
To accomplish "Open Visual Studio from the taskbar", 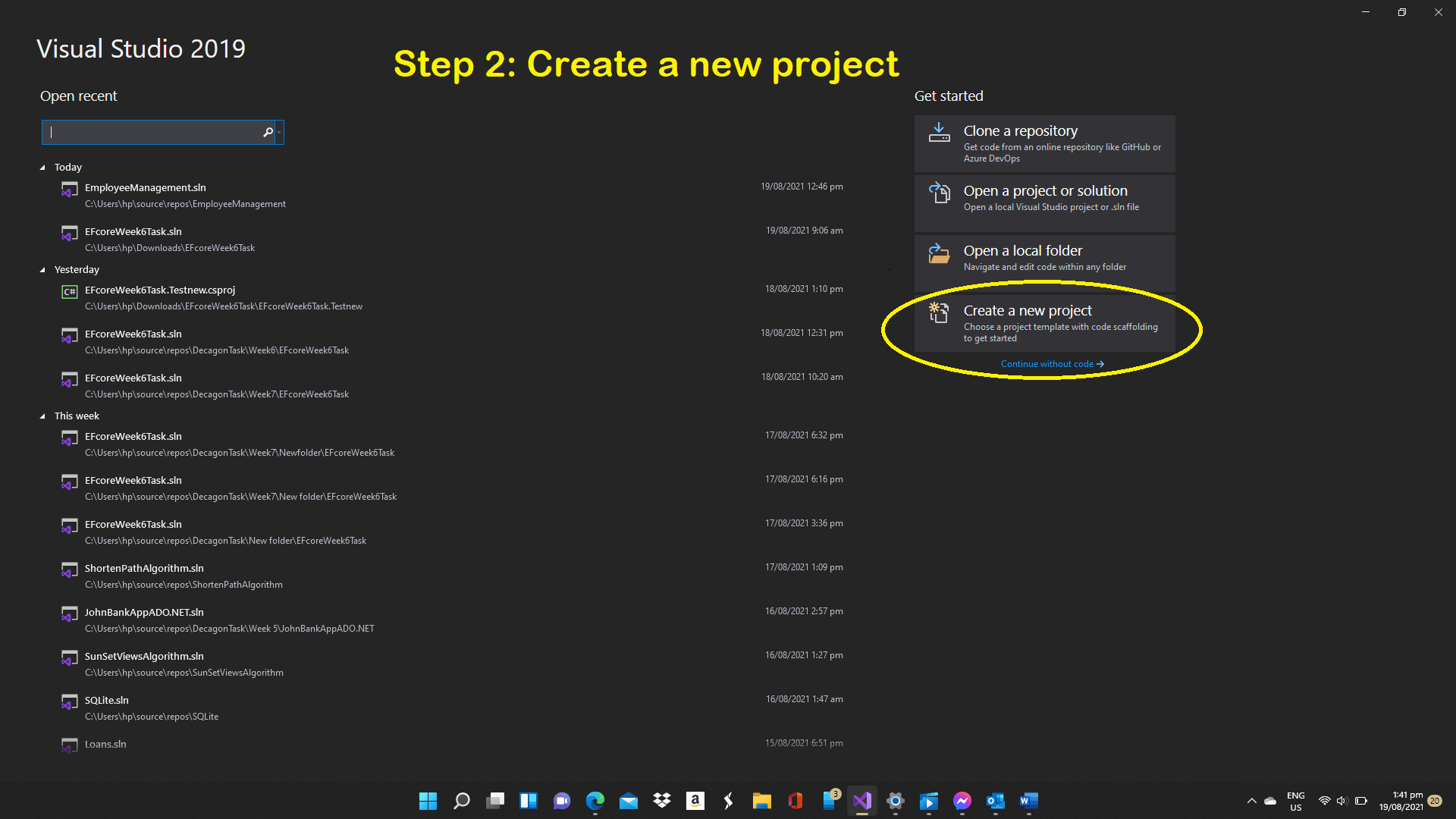I will click(x=861, y=801).
